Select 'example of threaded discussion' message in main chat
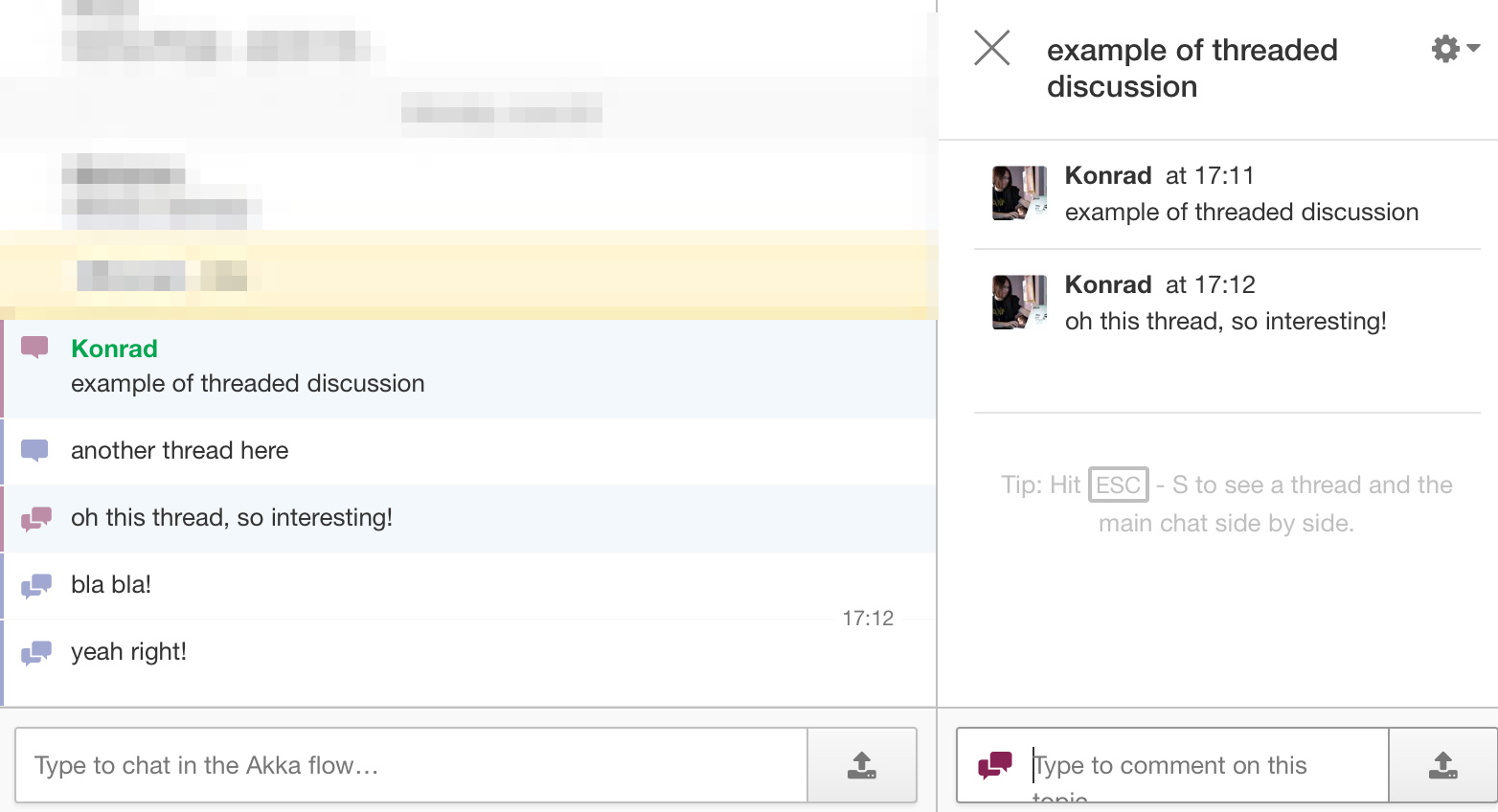 [247, 384]
